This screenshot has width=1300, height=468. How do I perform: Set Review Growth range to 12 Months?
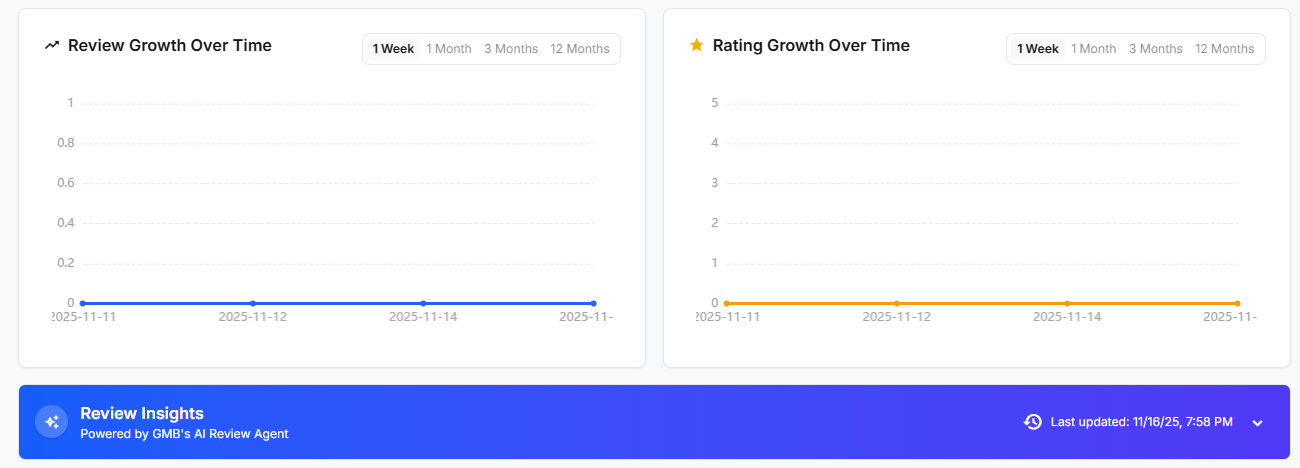pyautogui.click(x=580, y=49)
